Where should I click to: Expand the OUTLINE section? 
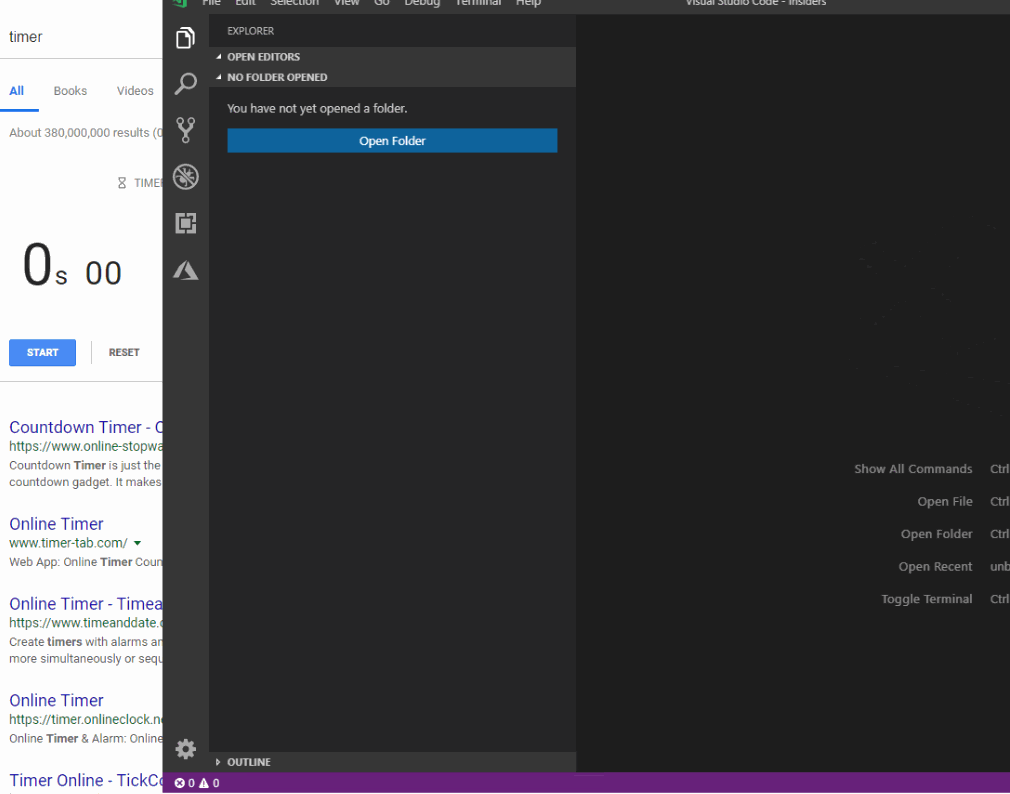392,762
